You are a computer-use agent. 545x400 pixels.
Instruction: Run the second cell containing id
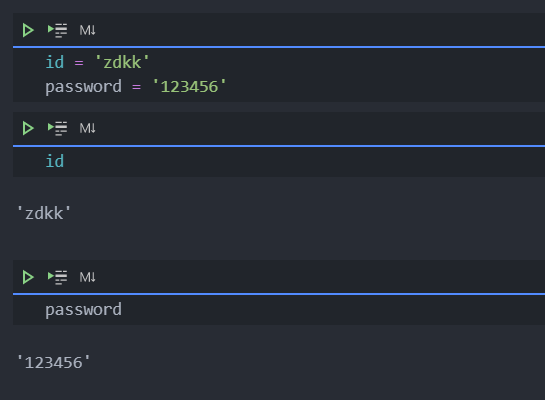pos(28,128)
